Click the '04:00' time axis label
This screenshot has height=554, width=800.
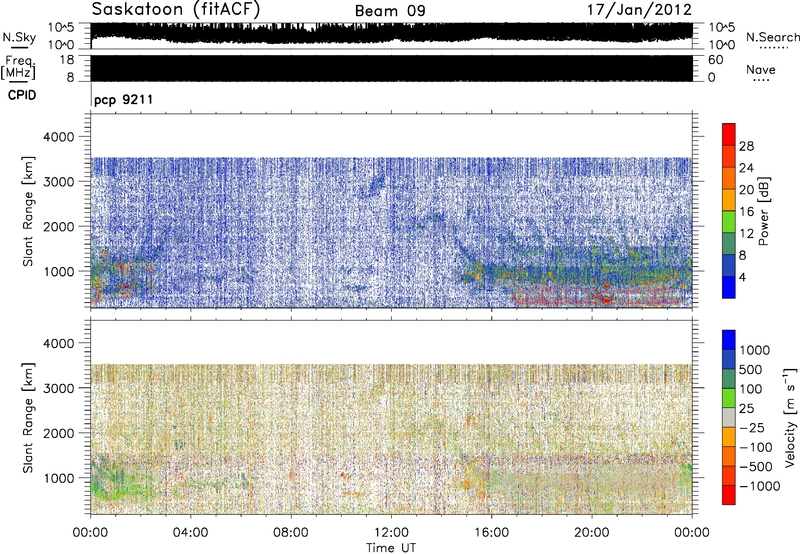[190, 533]
